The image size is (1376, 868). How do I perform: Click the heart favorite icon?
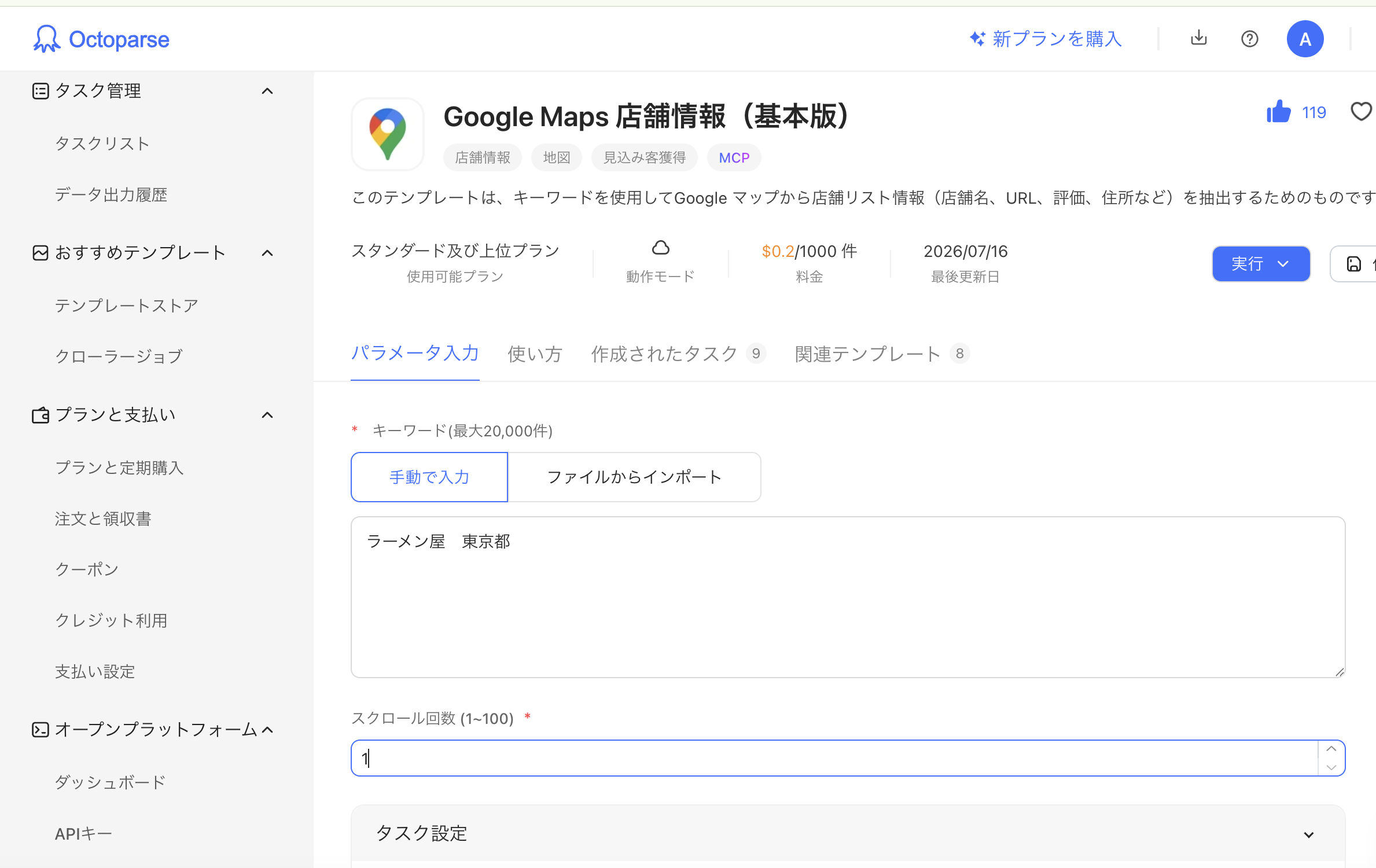point(1361,111)
